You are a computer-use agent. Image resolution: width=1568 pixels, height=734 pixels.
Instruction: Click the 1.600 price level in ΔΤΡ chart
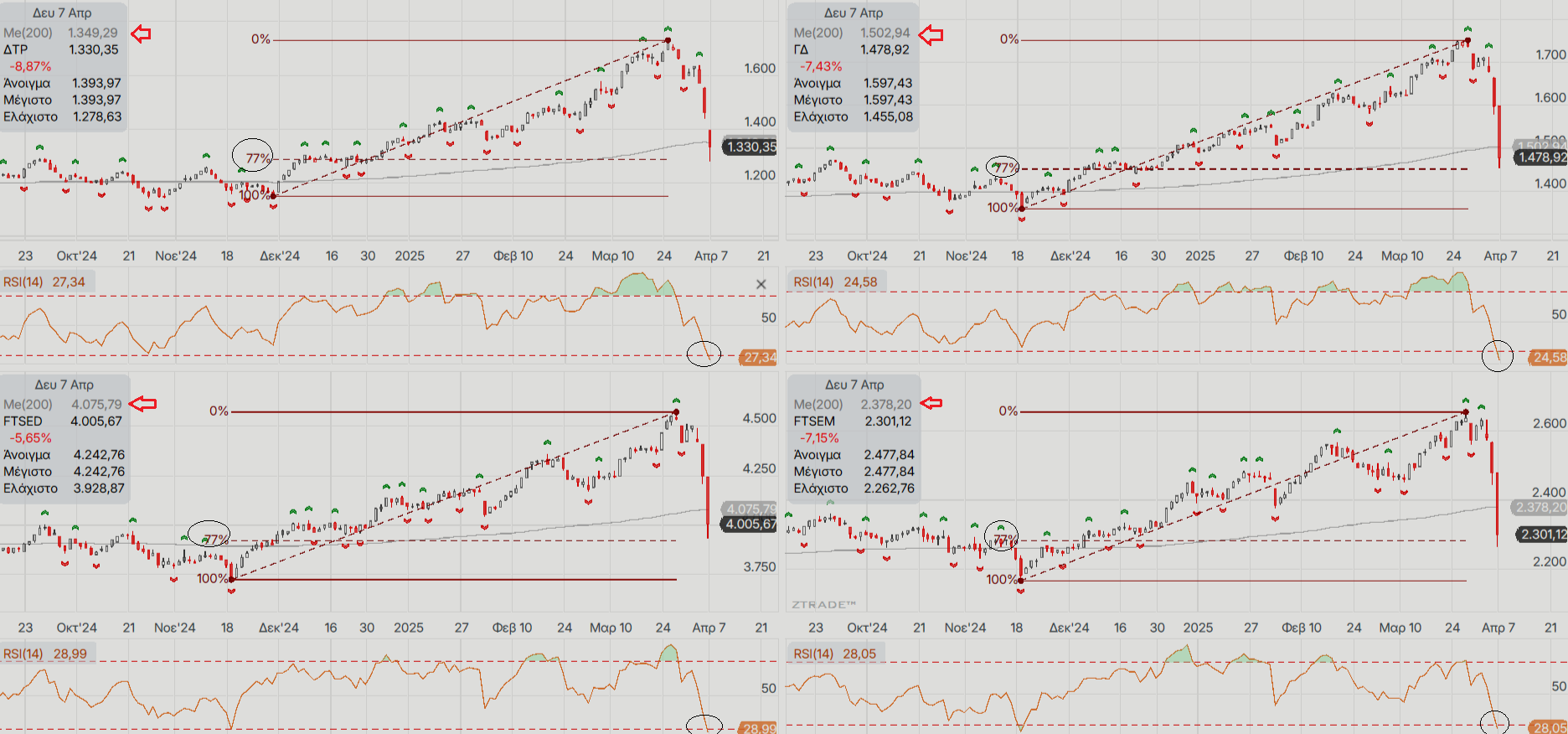(x=760, y=68)
